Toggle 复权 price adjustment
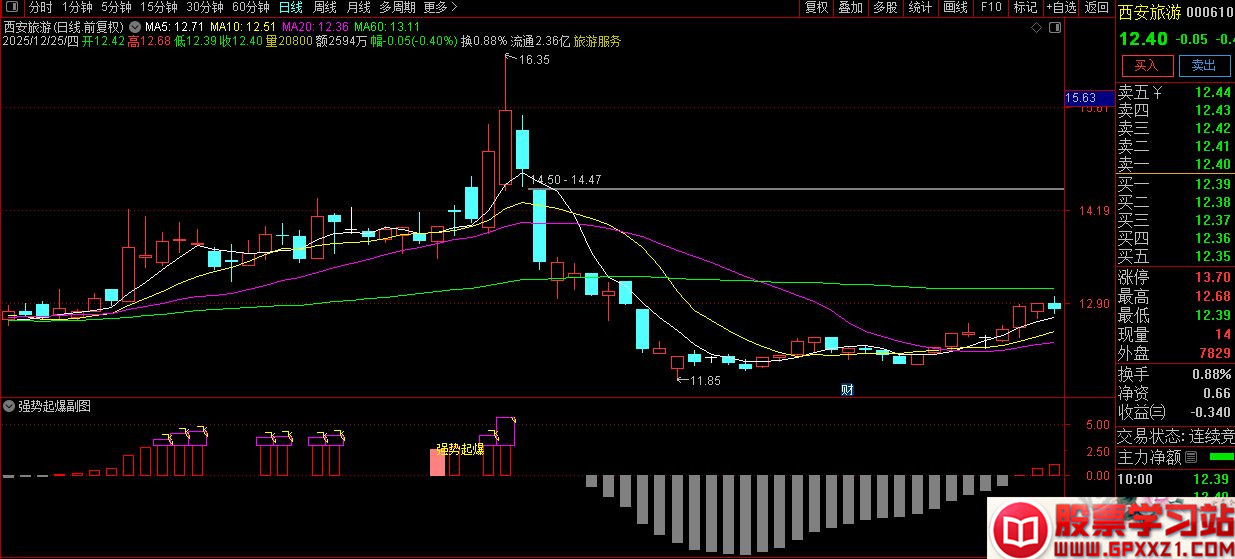1235x559 pixels. coord(816,8)
